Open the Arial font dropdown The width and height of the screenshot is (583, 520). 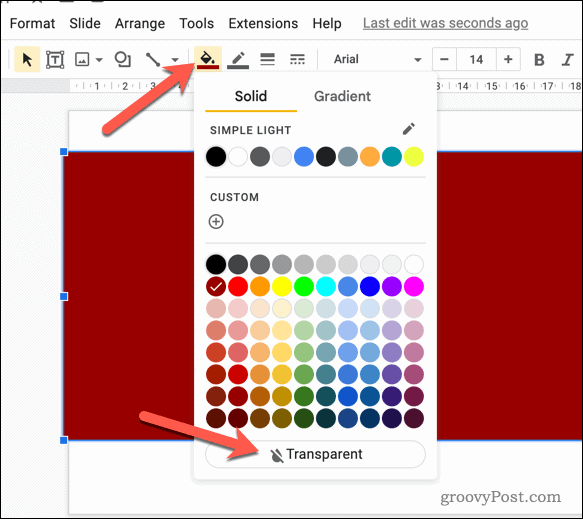coord(377,59)
